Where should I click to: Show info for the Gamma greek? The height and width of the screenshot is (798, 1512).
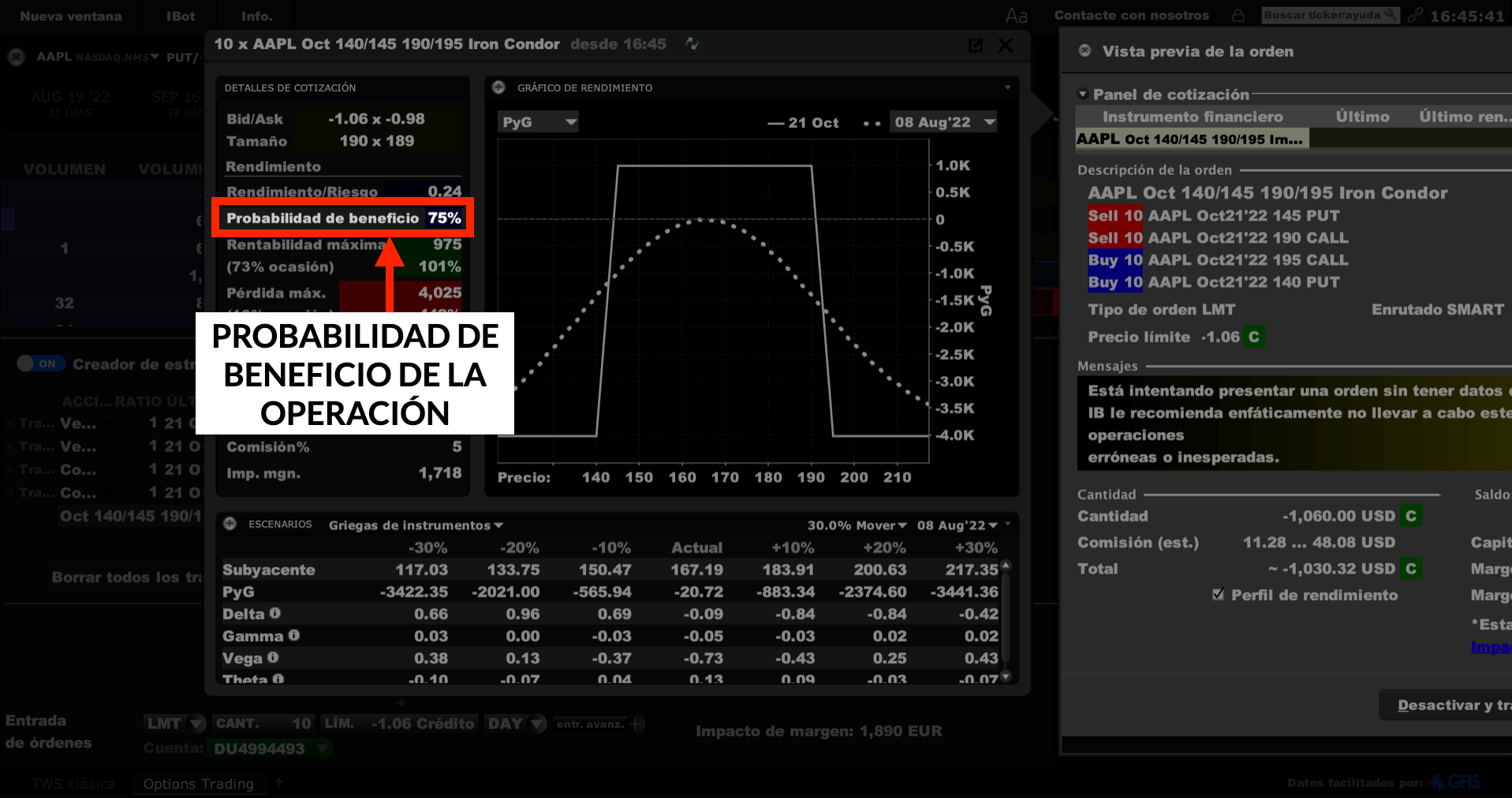coord(293,635)
